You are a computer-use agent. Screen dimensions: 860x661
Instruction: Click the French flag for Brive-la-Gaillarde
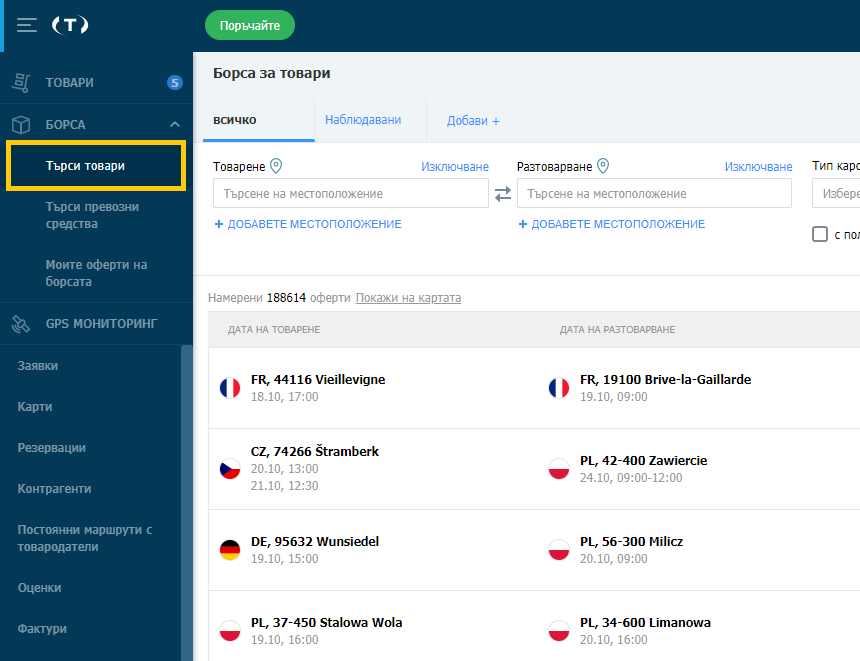coord(559,388)
